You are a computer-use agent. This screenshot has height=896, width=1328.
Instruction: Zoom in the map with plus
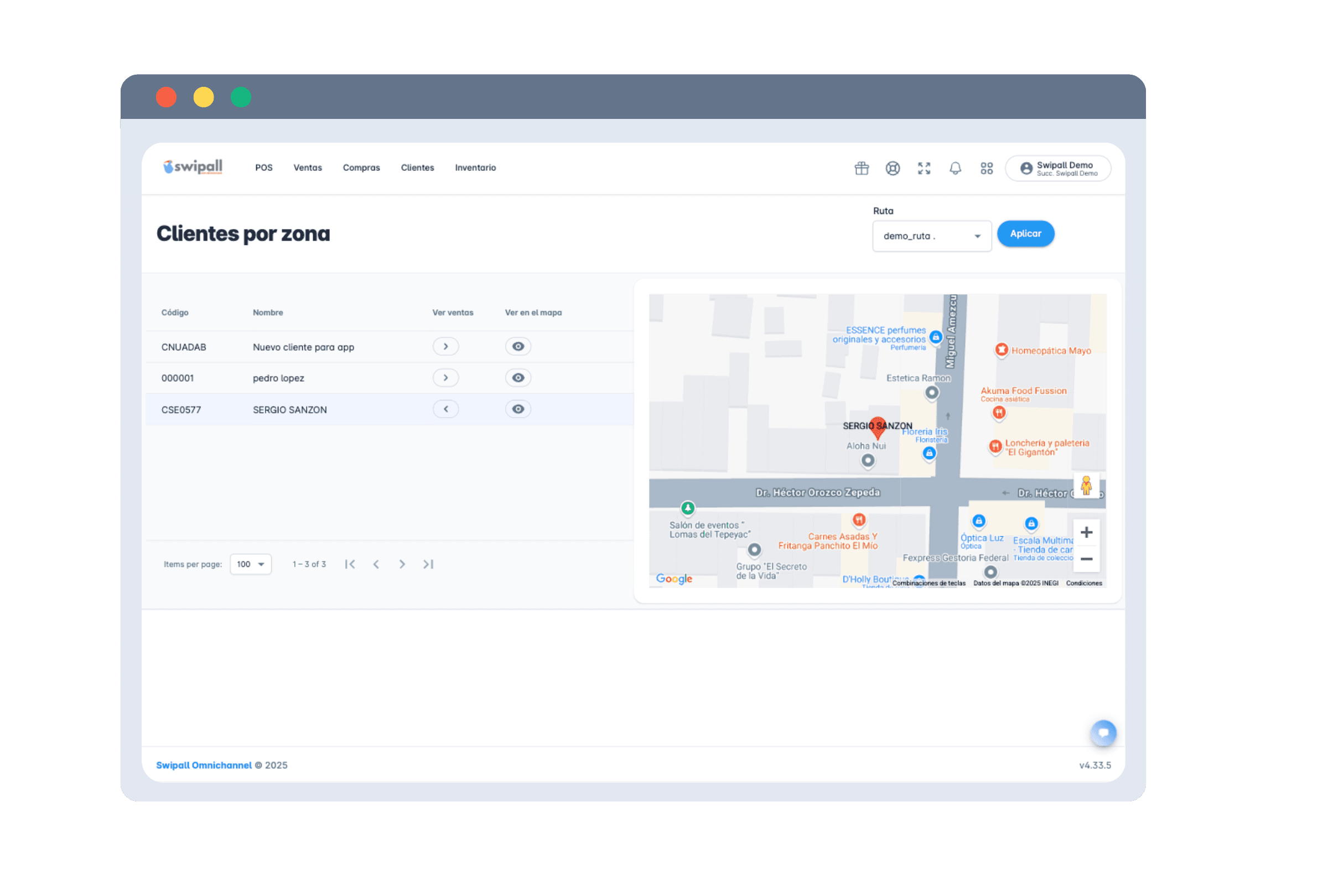click(1086, 532)
